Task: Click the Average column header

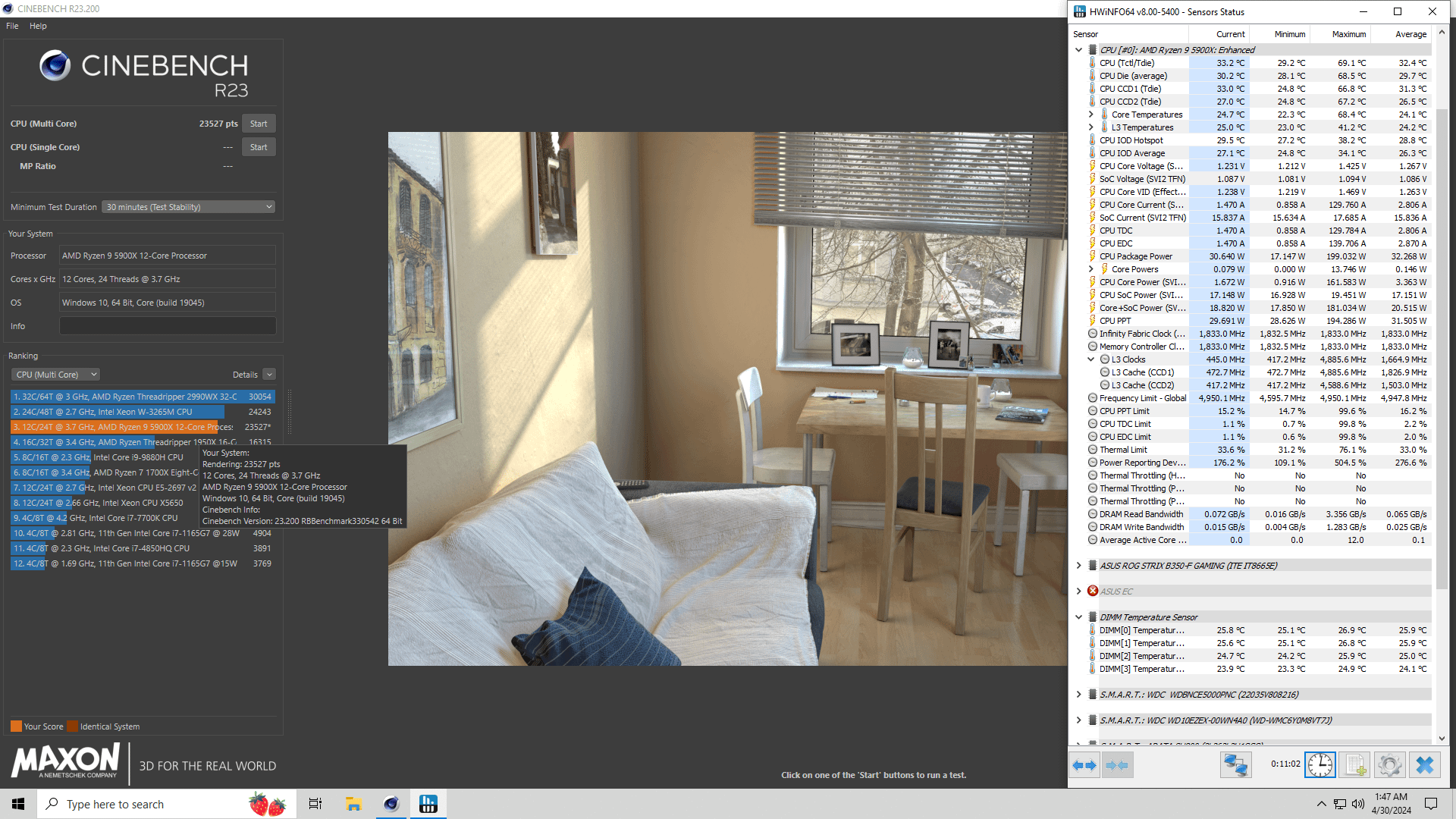Action: click(1401, 34)
